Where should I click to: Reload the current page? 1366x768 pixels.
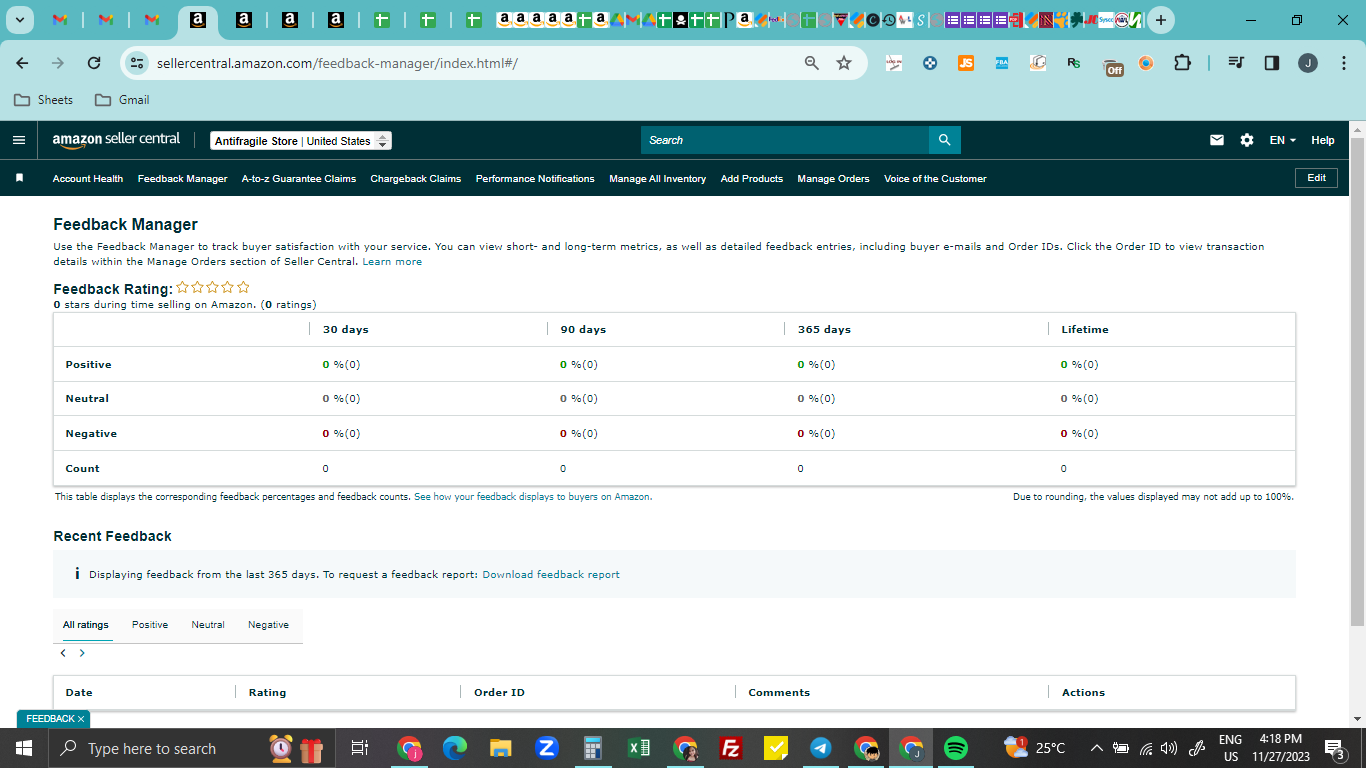click(94, 63)
